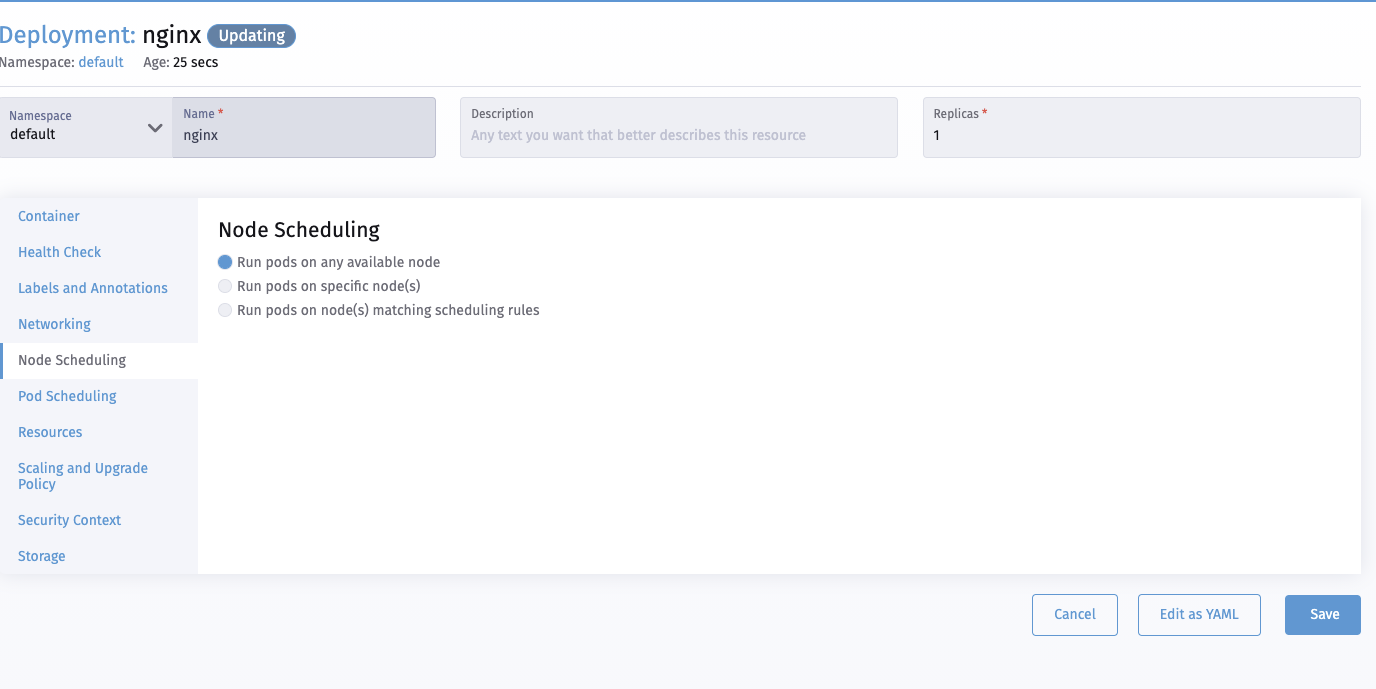Switch to the Pod Scheduling section
This screenshot has height=689, width=1376.
click(x=66, y=396)
